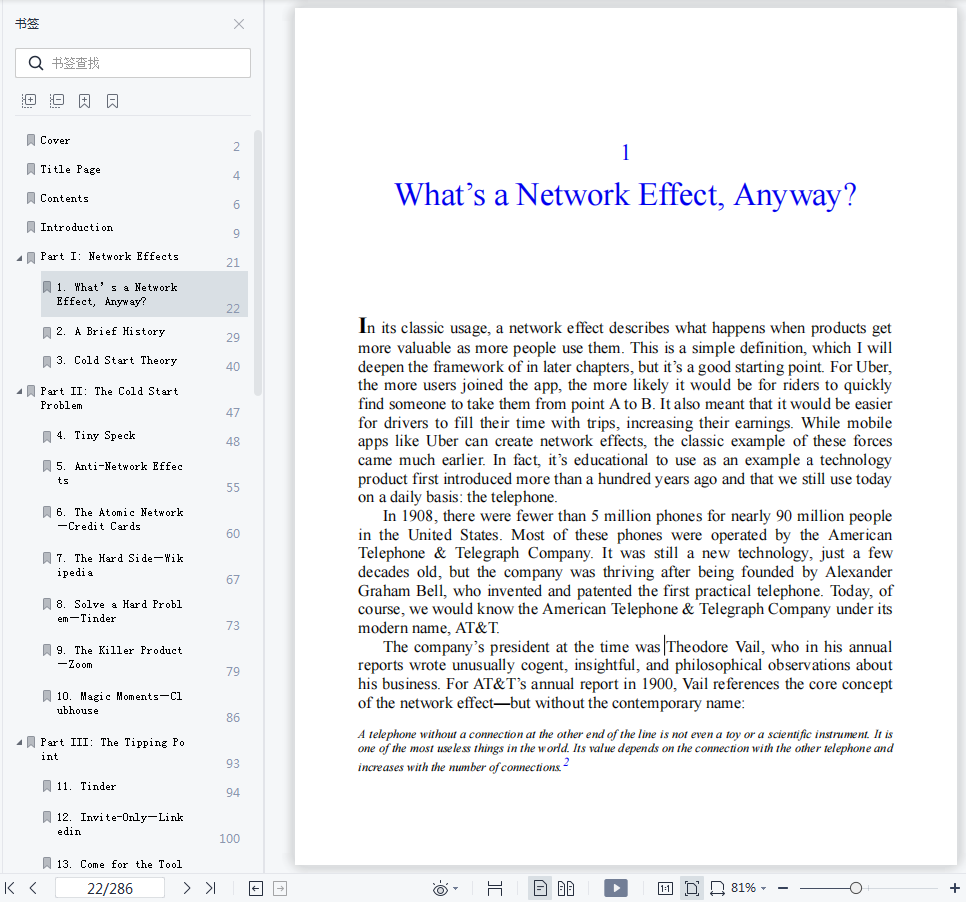
Task: Click the bookmark icon beside Cover
Action: point(31,140)
